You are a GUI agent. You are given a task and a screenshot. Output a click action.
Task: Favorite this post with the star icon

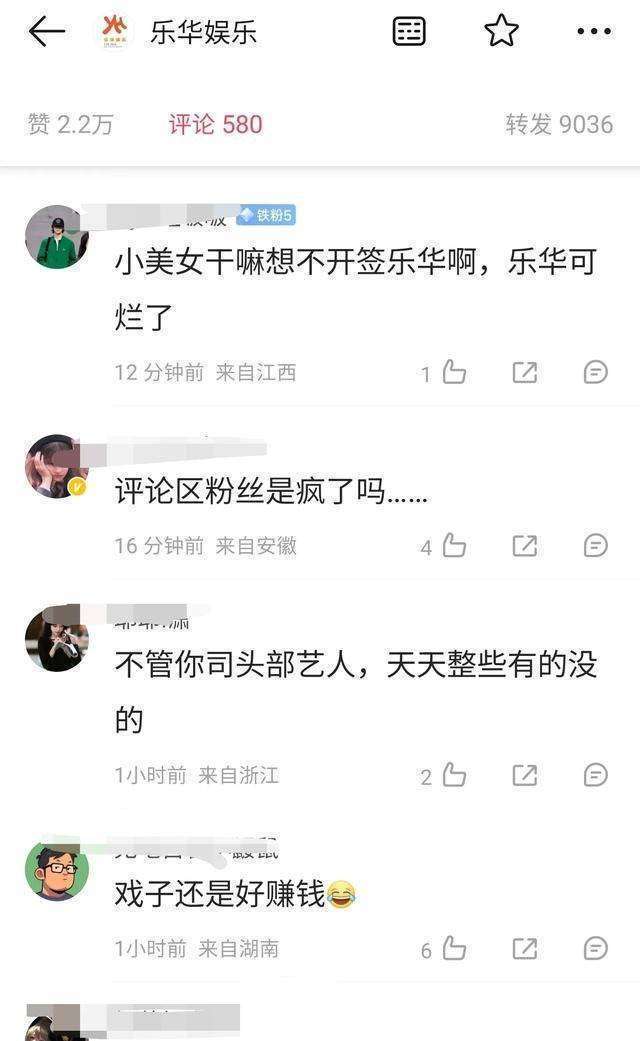pos(501,31)
